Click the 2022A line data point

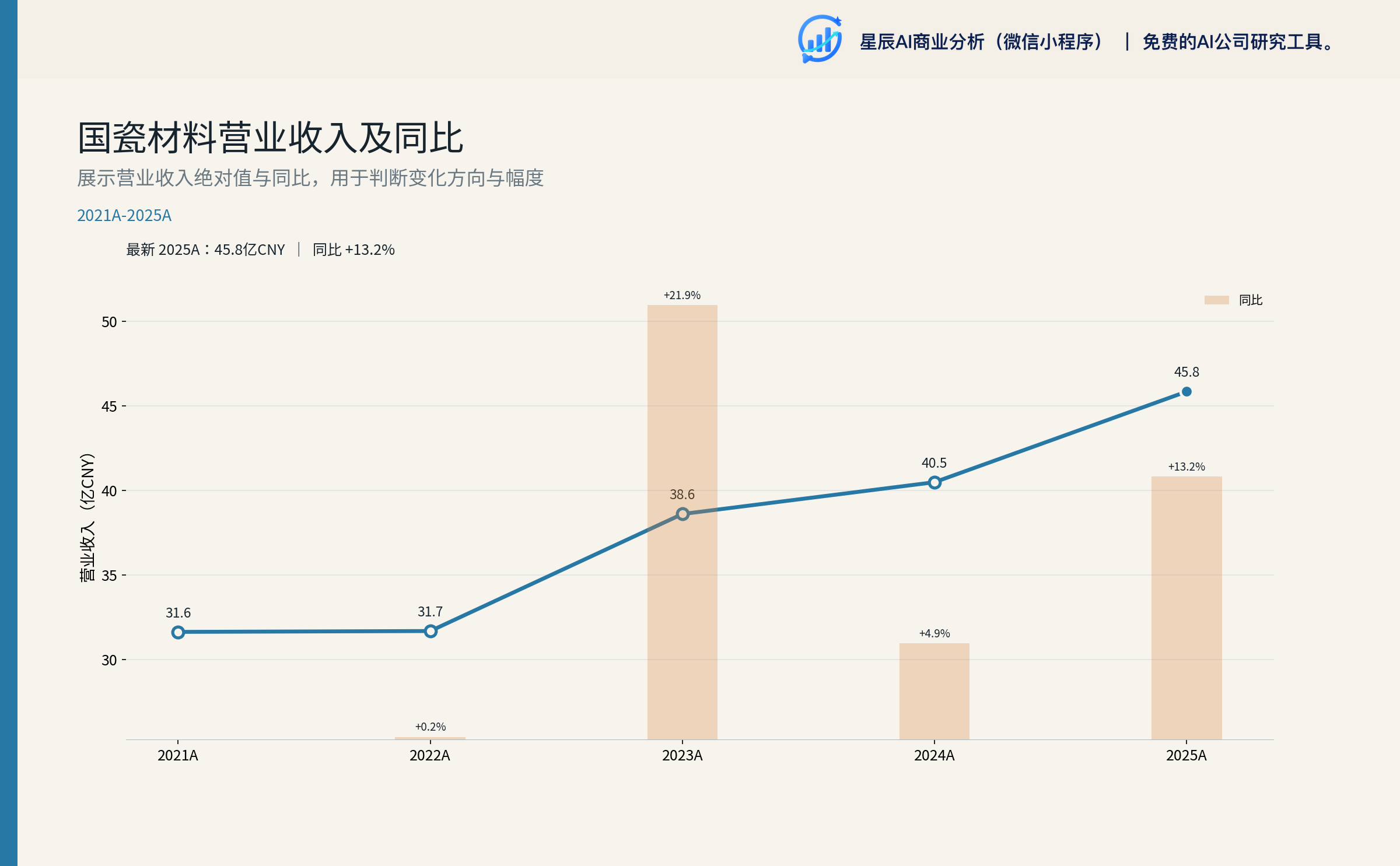pos(430,631)
